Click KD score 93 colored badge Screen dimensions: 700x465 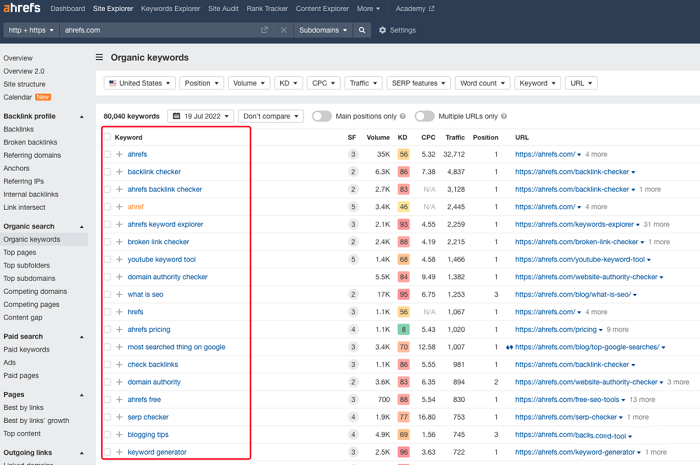(403, 224)
